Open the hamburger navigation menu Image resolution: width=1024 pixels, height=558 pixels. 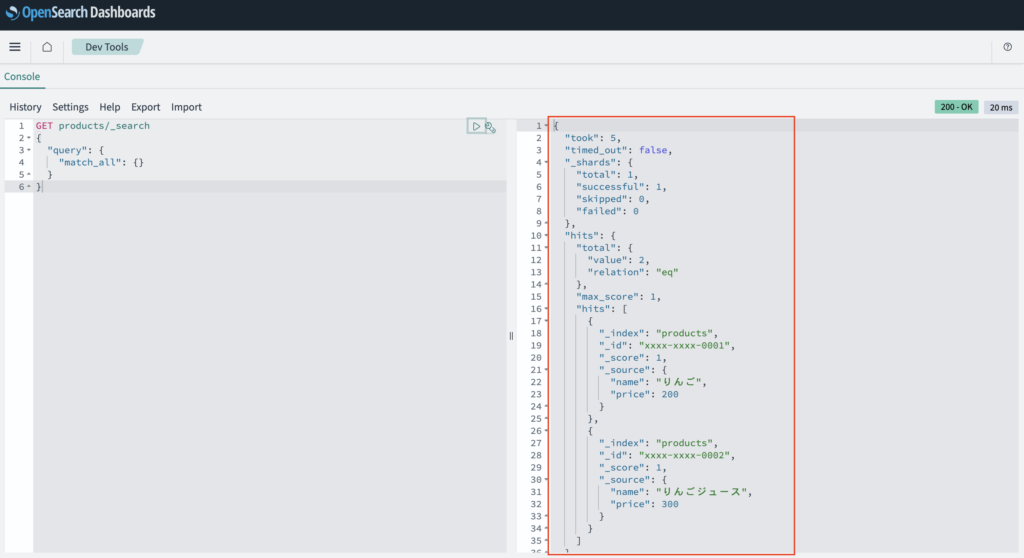[15, 47]
